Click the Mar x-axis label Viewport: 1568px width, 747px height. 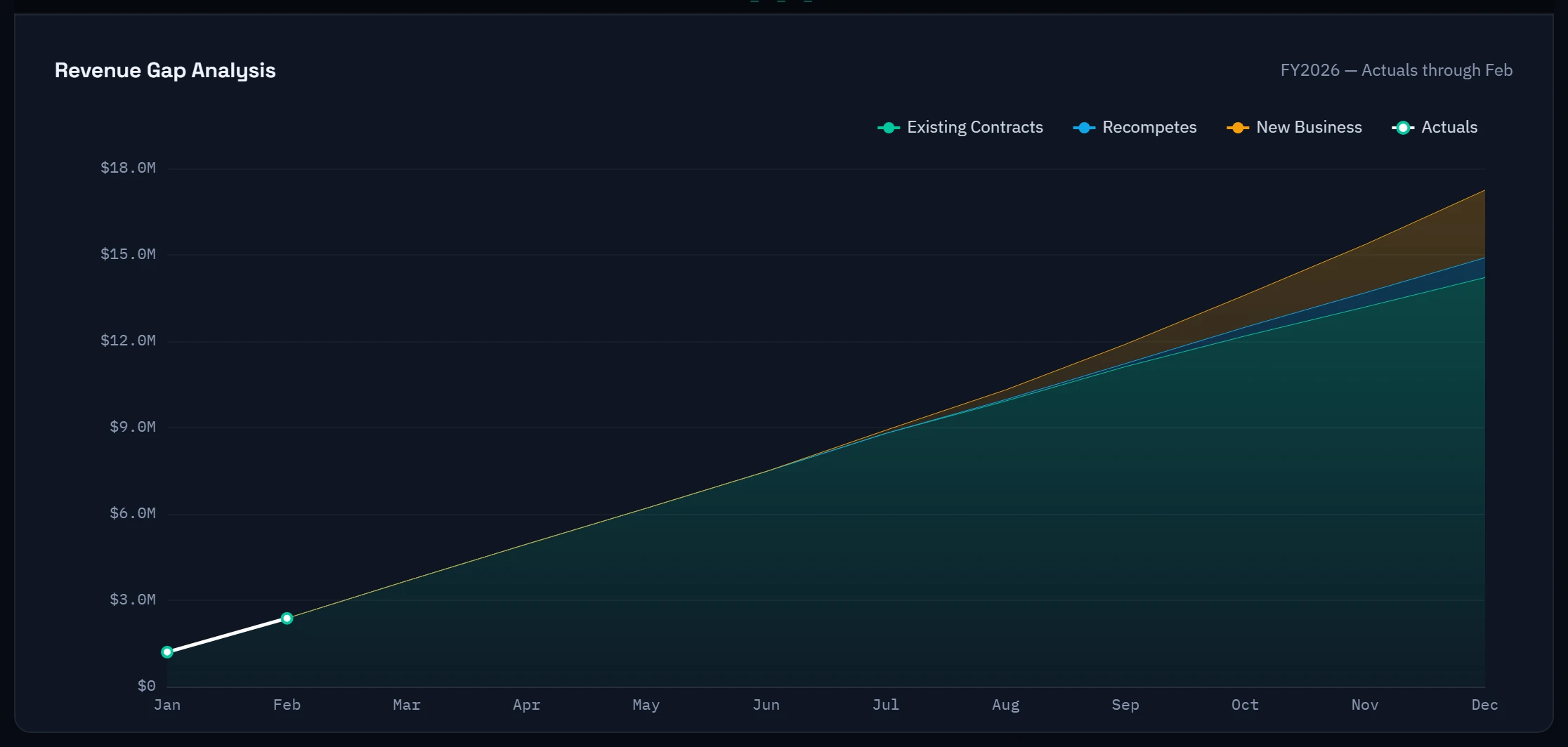pyautogui.click(x=407, y=705)
